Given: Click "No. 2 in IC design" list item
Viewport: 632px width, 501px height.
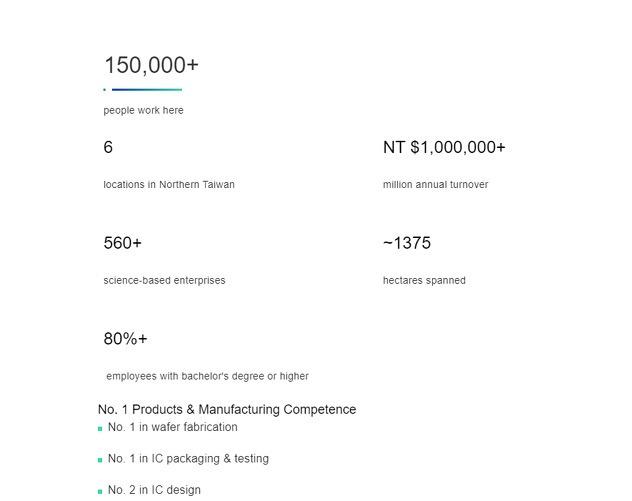Looking at the screenshot, I should click(x=154, y=490).
